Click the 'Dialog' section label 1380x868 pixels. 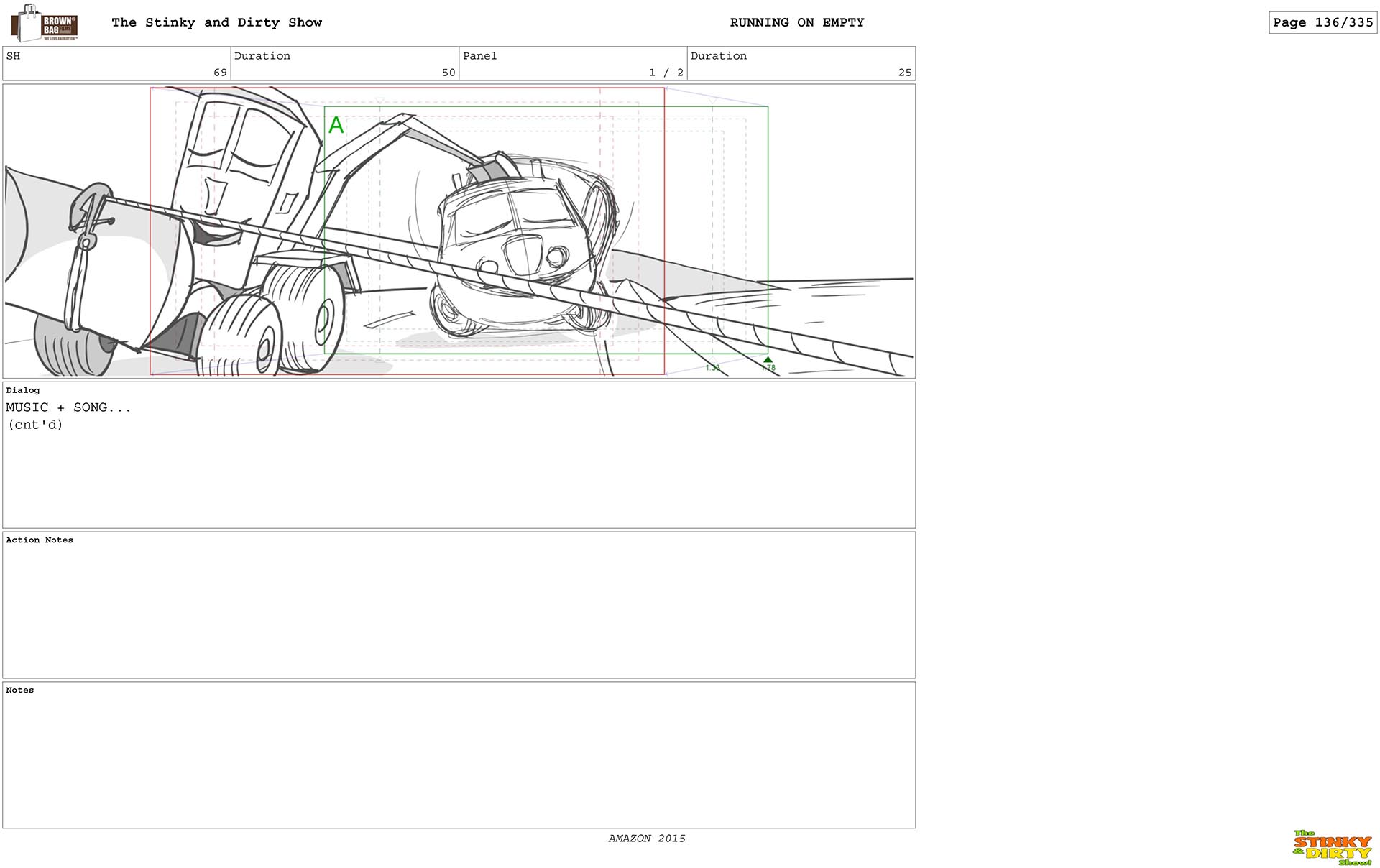[23, 390]
